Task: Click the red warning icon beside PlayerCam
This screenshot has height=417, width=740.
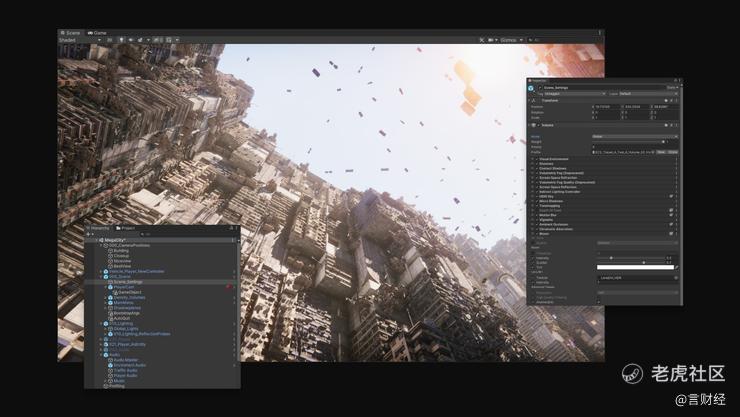Action: (229, 287)
